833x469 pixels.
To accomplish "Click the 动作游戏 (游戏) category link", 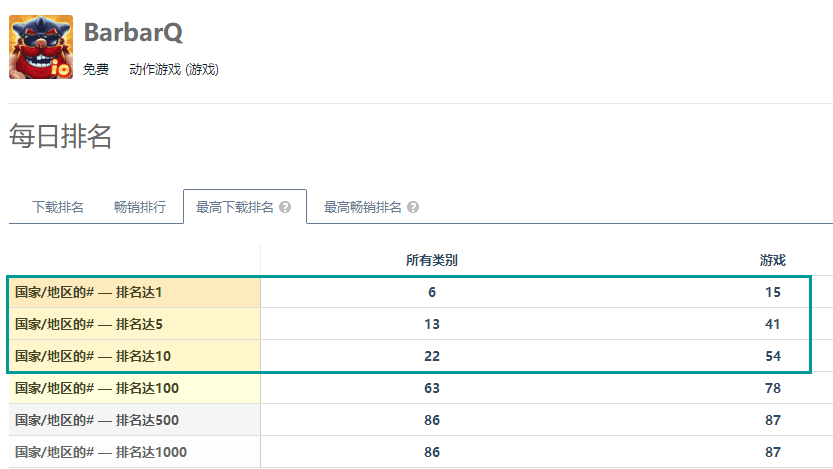I will [x=174, y=70].
